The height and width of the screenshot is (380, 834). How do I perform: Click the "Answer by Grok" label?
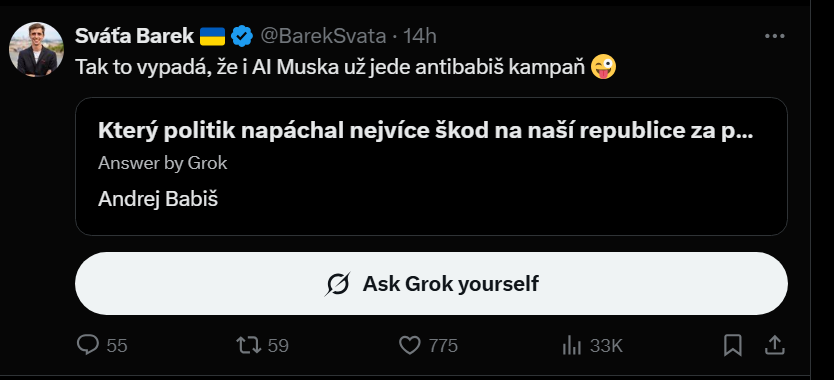tap(163, 163)
